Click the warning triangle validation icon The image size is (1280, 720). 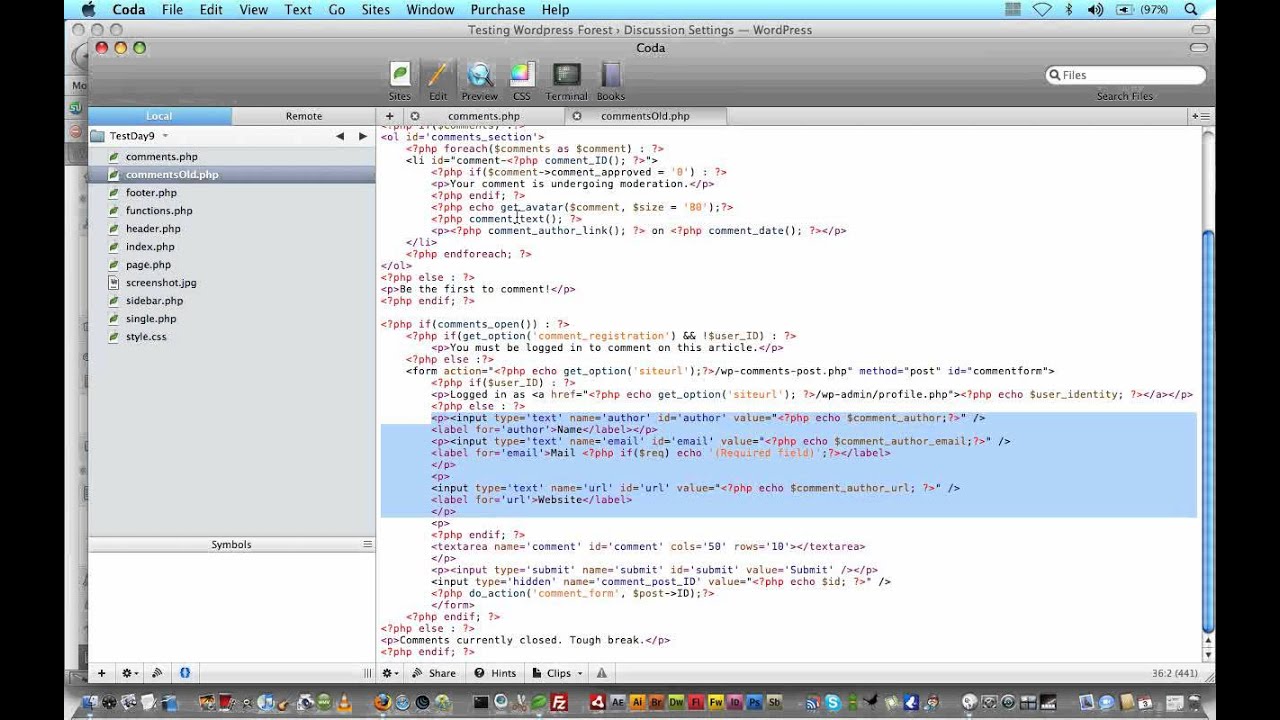pyautogui.click(x=603, y=673)
